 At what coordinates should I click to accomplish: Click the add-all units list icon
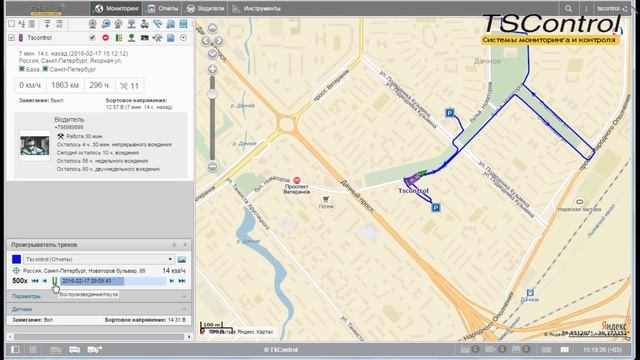[x=59, y=24]
